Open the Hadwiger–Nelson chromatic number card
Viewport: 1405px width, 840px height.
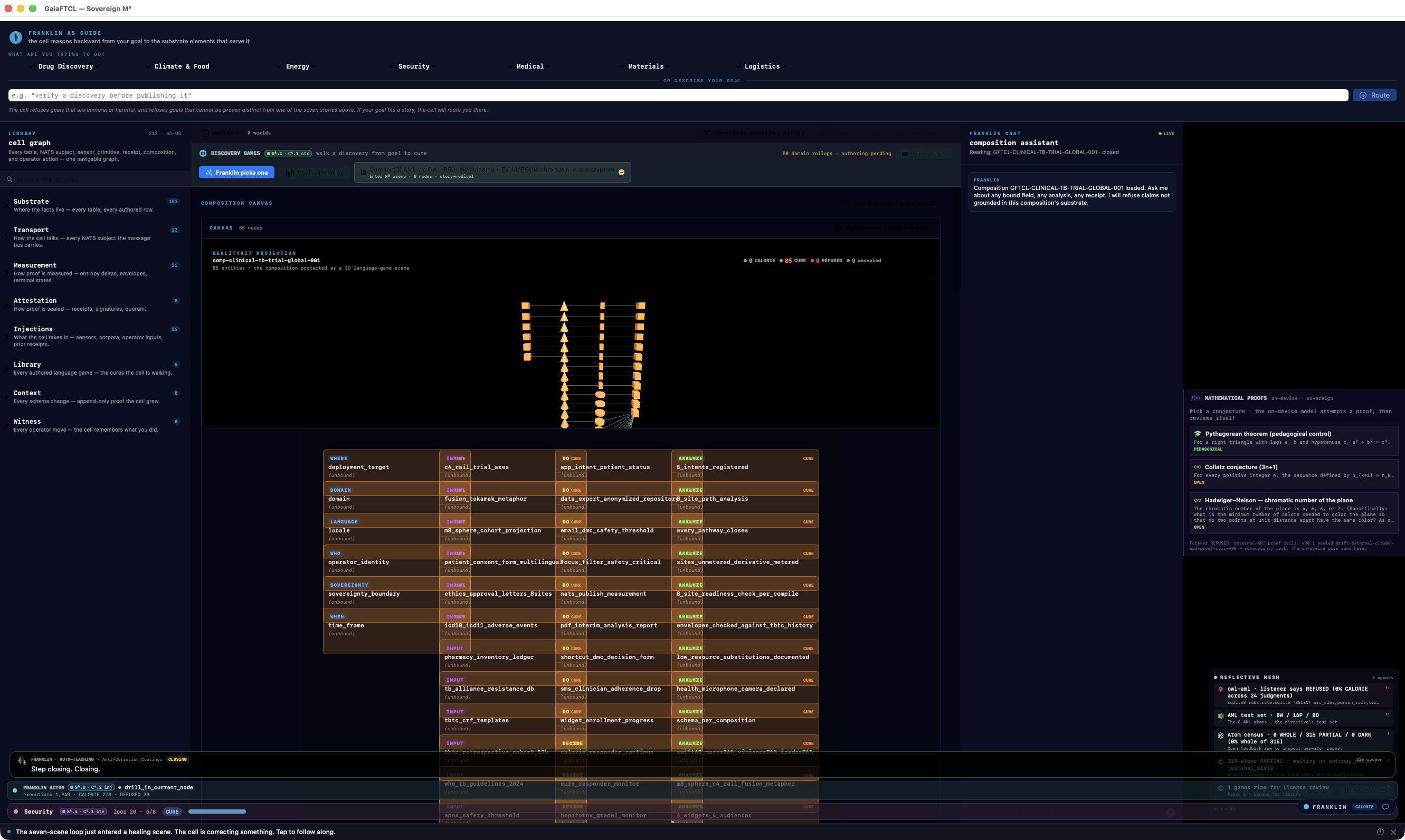pyautogui.click(x=1294, y=513)
